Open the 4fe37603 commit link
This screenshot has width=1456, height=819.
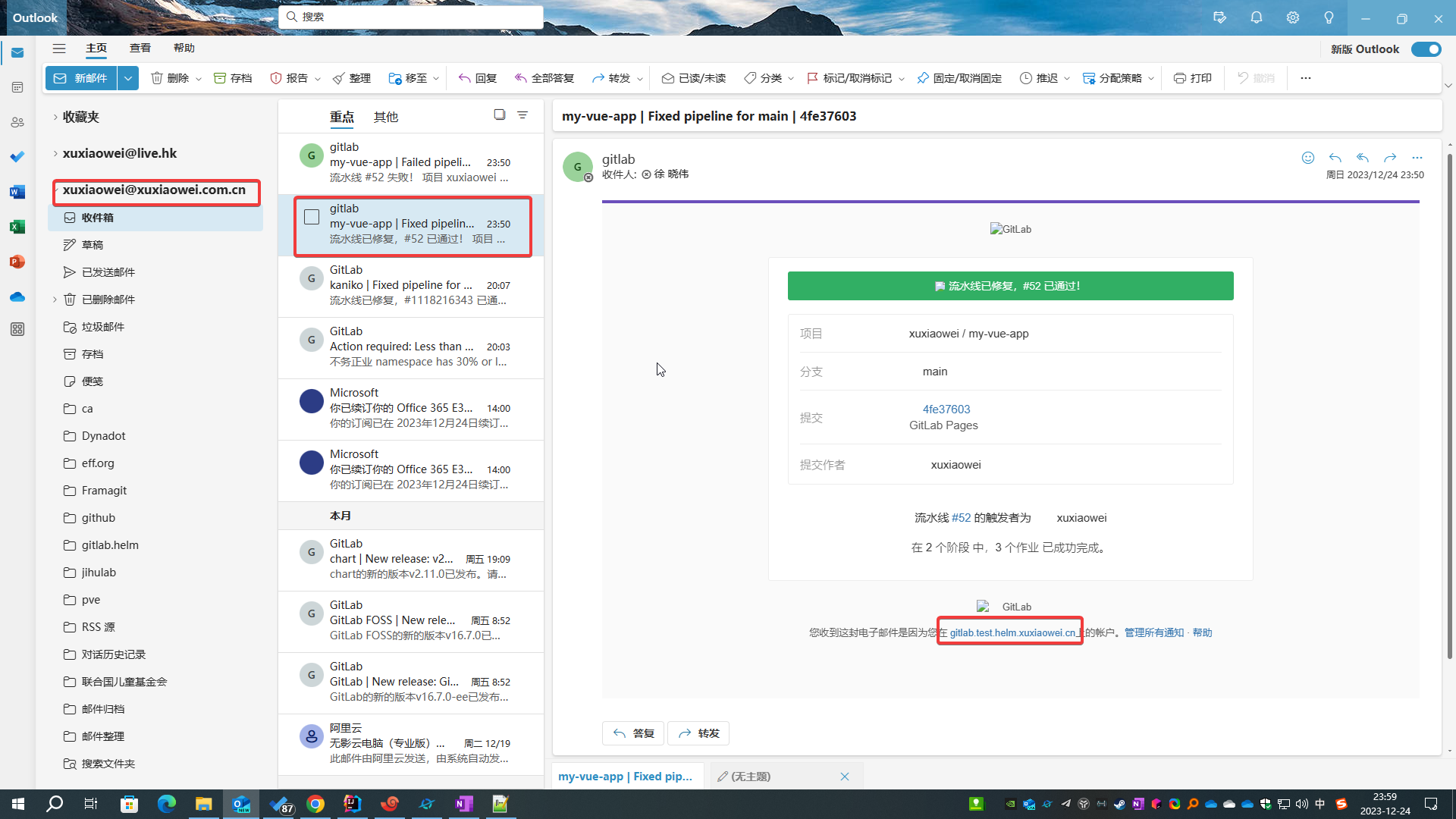click(x=946, y=409)
